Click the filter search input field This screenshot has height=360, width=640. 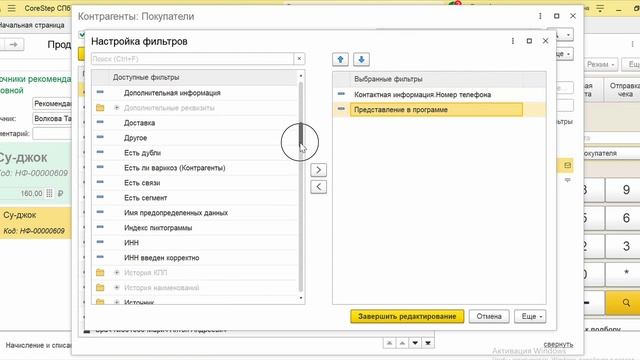[192, 59]
